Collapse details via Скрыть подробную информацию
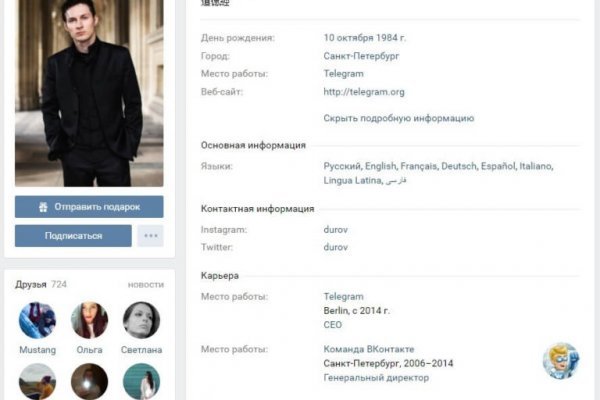600x400 pixels. (x=398, y=118)
